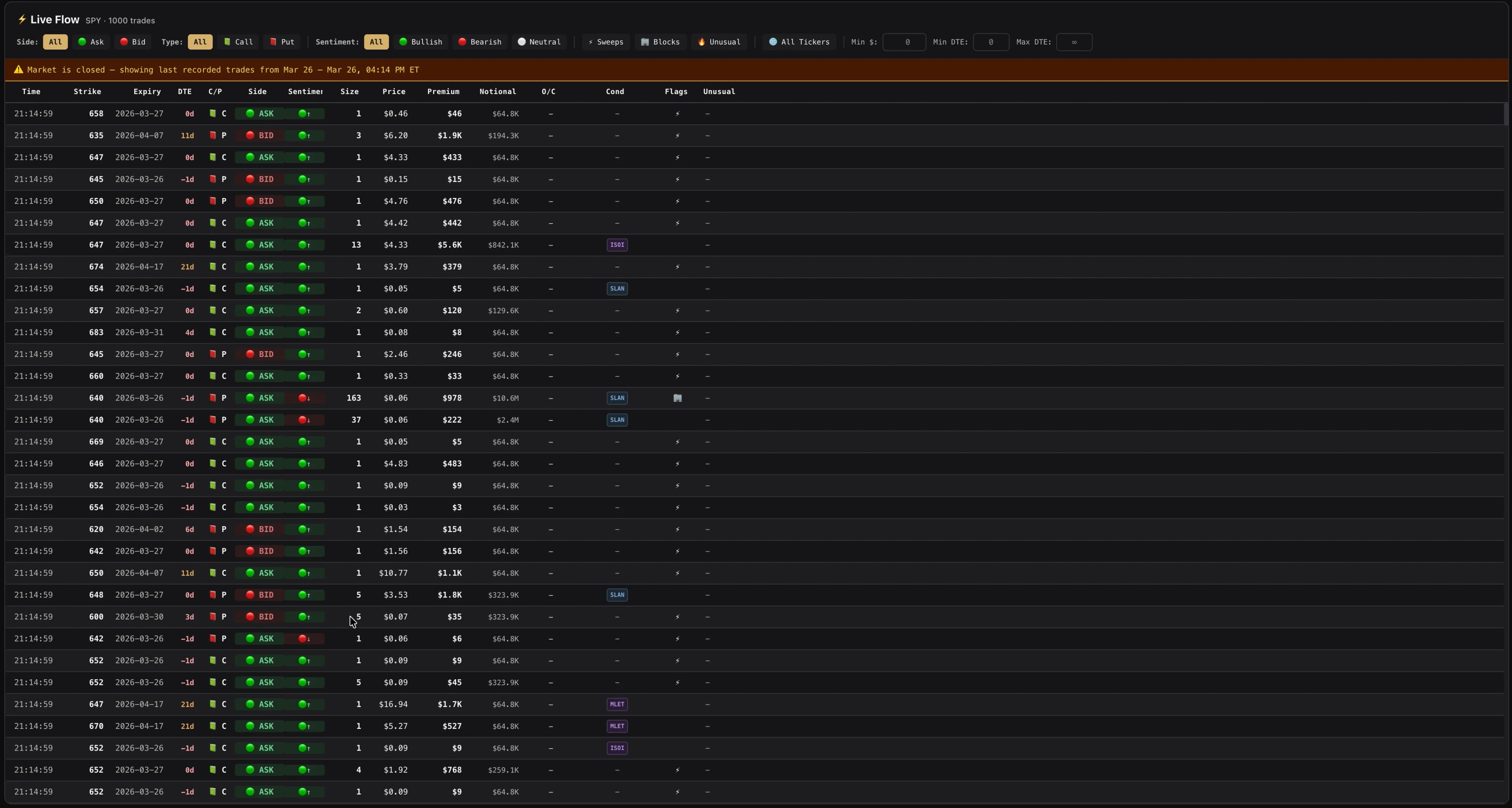Image resolution: width=1512 pixels, height=808 pixels.
Task: Toggle the Unusual filter
Action: tap(719, 42)
